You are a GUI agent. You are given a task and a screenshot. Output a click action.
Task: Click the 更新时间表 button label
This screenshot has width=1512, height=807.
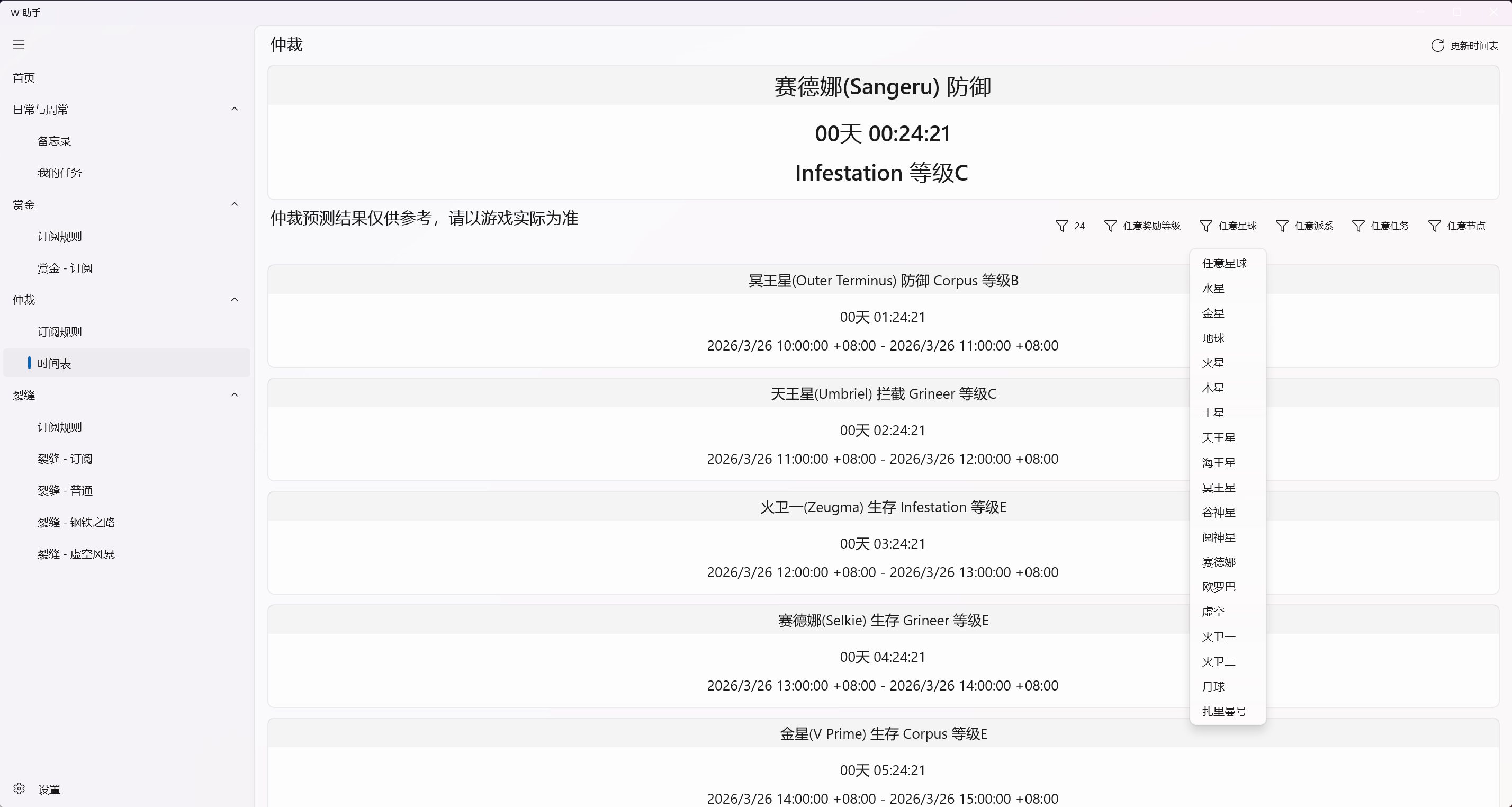pos(1474,46)
